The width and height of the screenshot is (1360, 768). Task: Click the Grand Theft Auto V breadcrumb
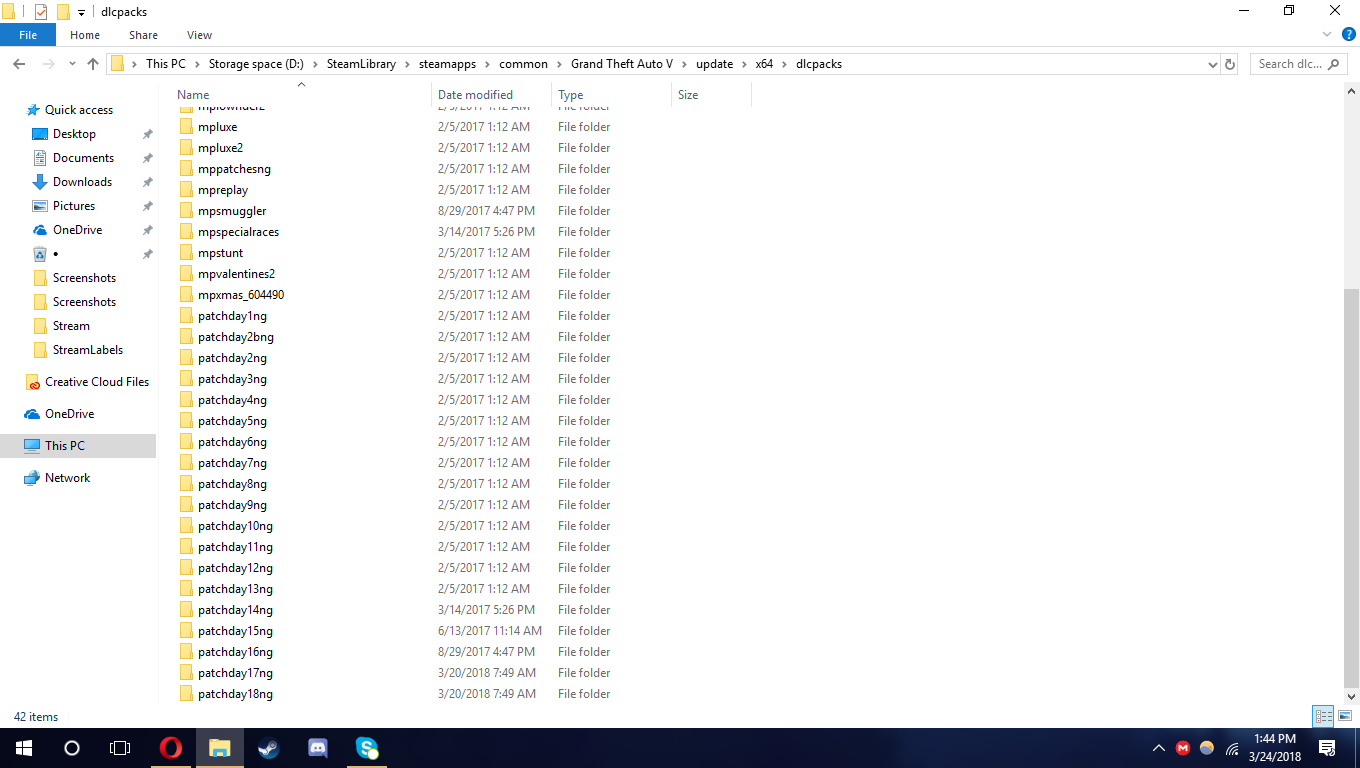[x=620, y=64]
